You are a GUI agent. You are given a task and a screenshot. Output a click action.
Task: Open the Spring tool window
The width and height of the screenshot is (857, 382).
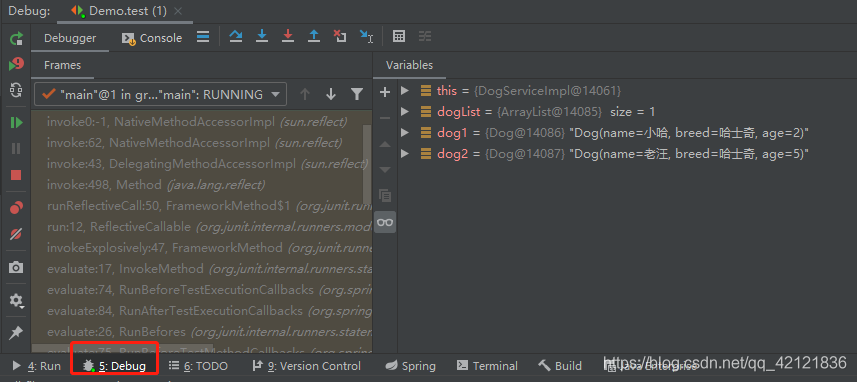point(410,366)
